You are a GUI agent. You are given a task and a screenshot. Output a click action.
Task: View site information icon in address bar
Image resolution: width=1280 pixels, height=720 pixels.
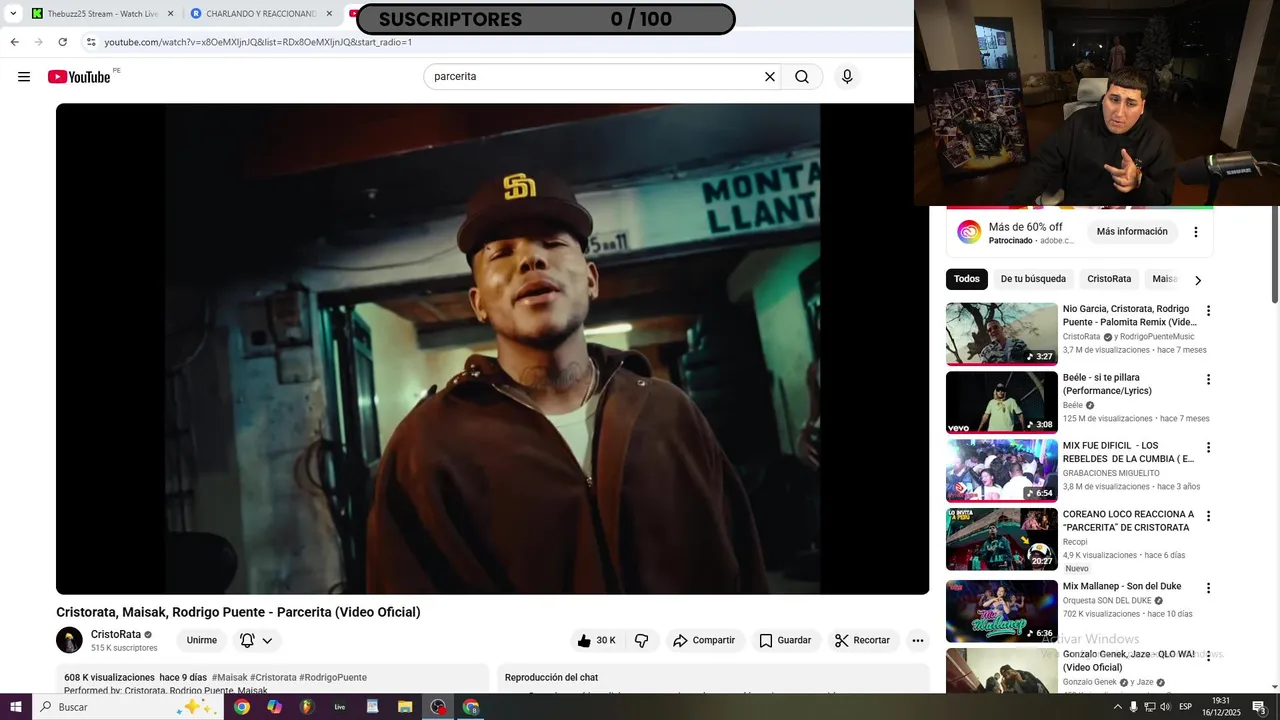91,42
